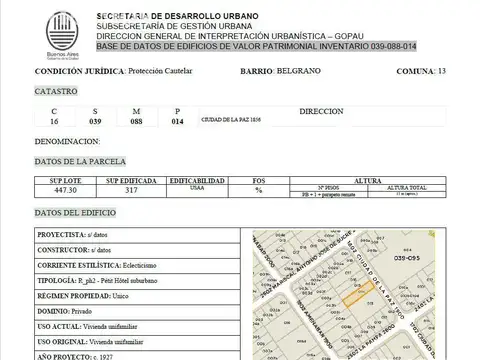
Task: Click the cadastre P value '014'
Action: point(177,121)
